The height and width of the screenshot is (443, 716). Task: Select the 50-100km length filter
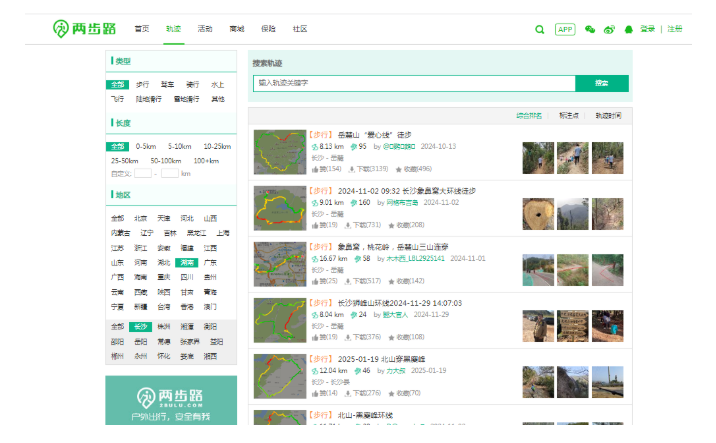(166, 161)
